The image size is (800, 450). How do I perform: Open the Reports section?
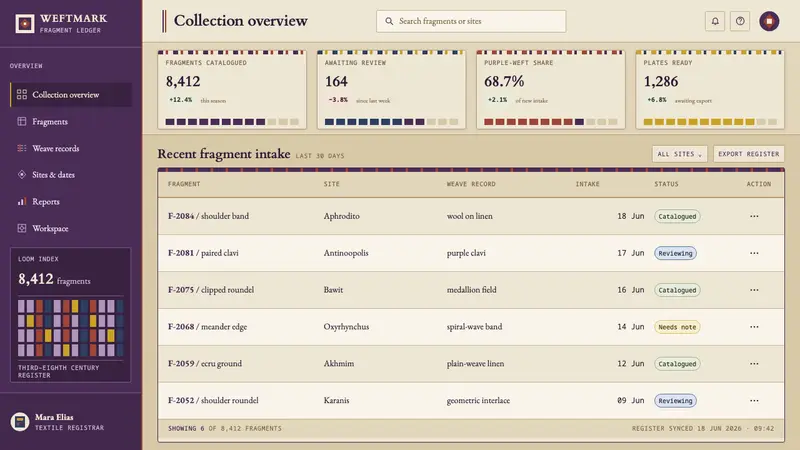pyautogui.click(x=71, y=202)
